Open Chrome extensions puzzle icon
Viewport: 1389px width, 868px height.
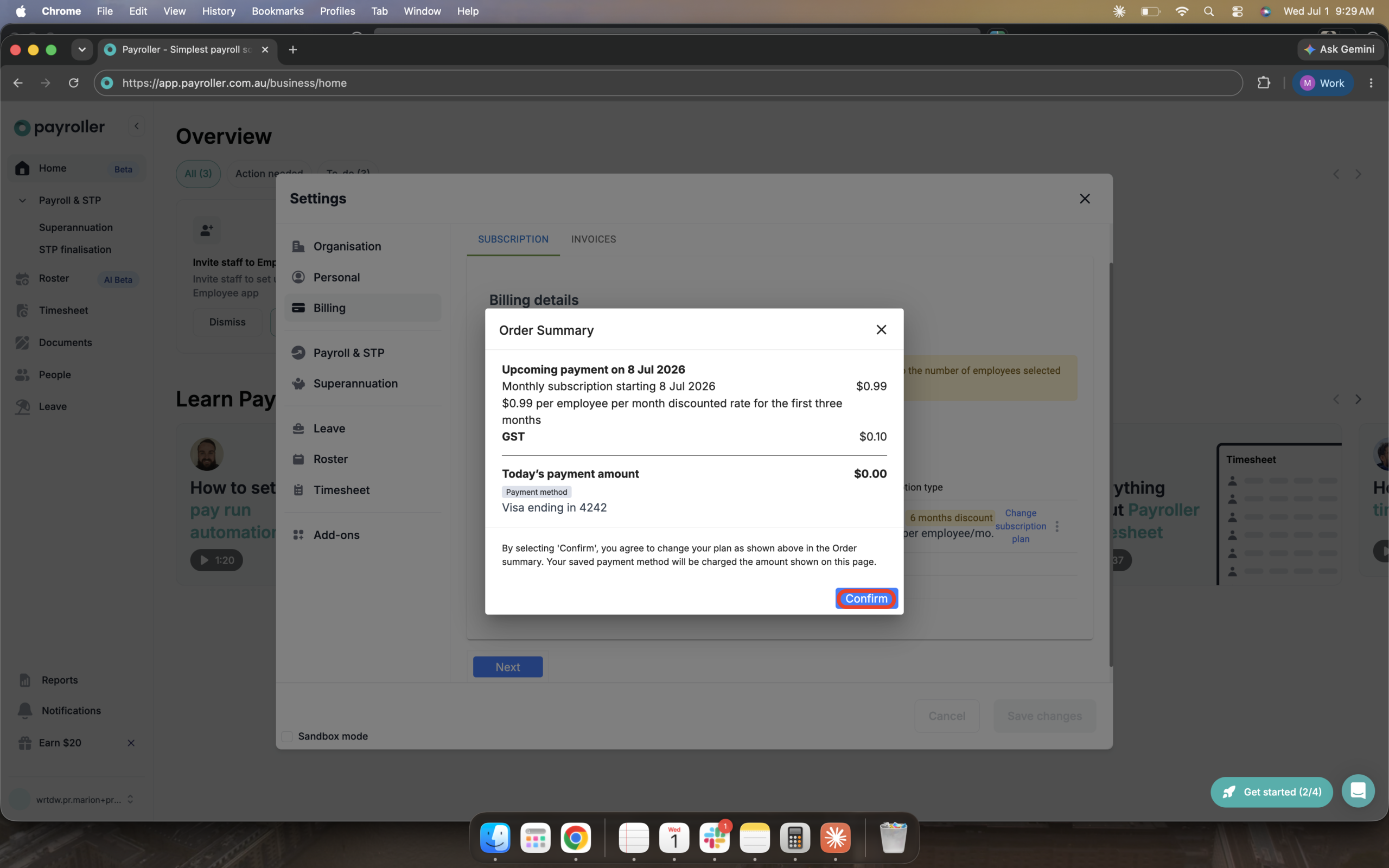(x=1263, y=82)
